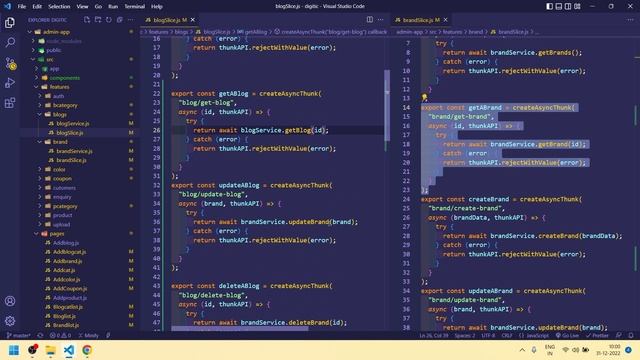Image resolution: width=640 pixels, height=360 pixels.
Task: Collapse all folders in Explorer
Action: pyautogui.click(x=120, y=20)
